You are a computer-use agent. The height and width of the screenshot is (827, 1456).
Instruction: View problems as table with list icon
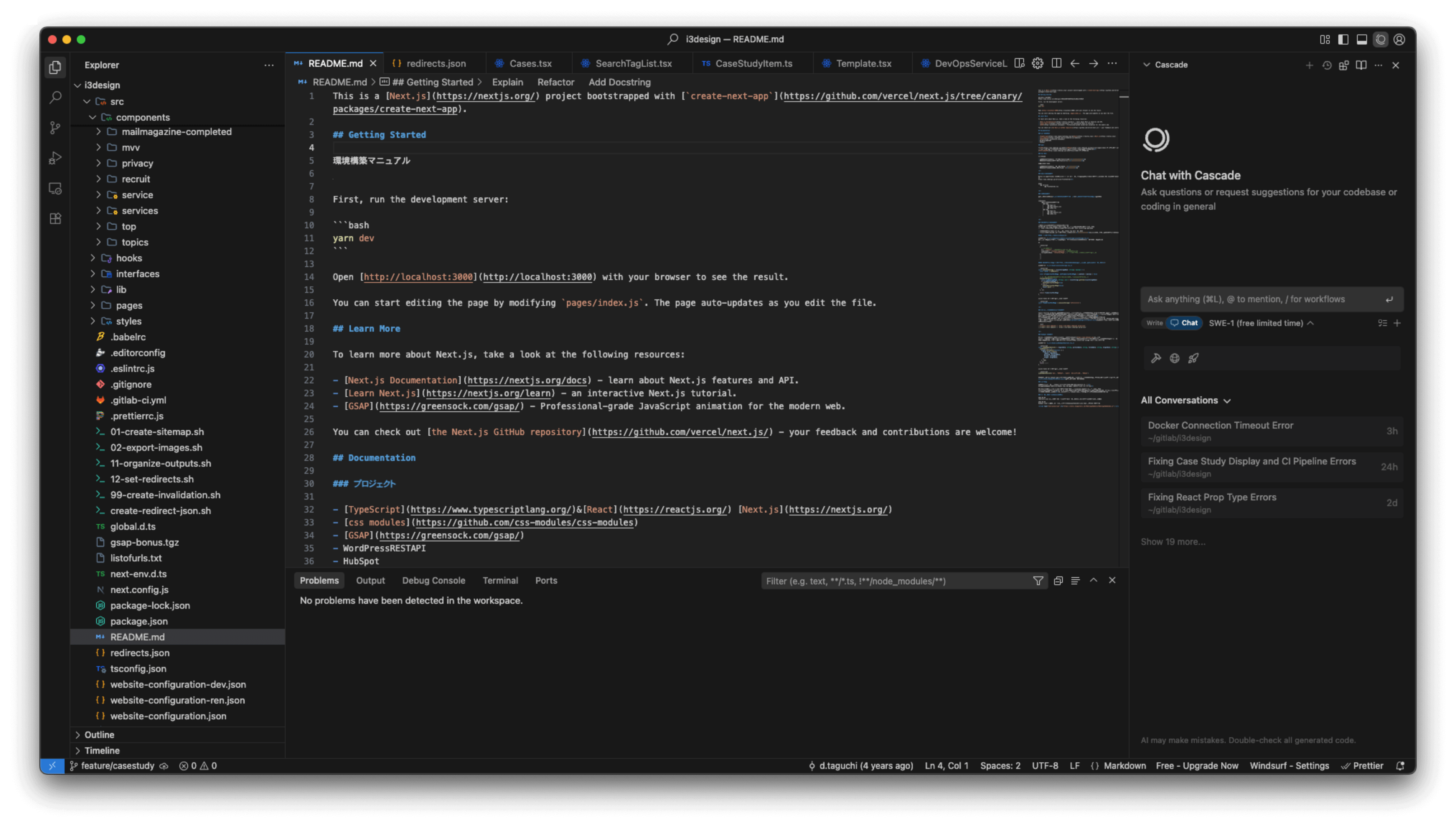(x=1075, y=580)
